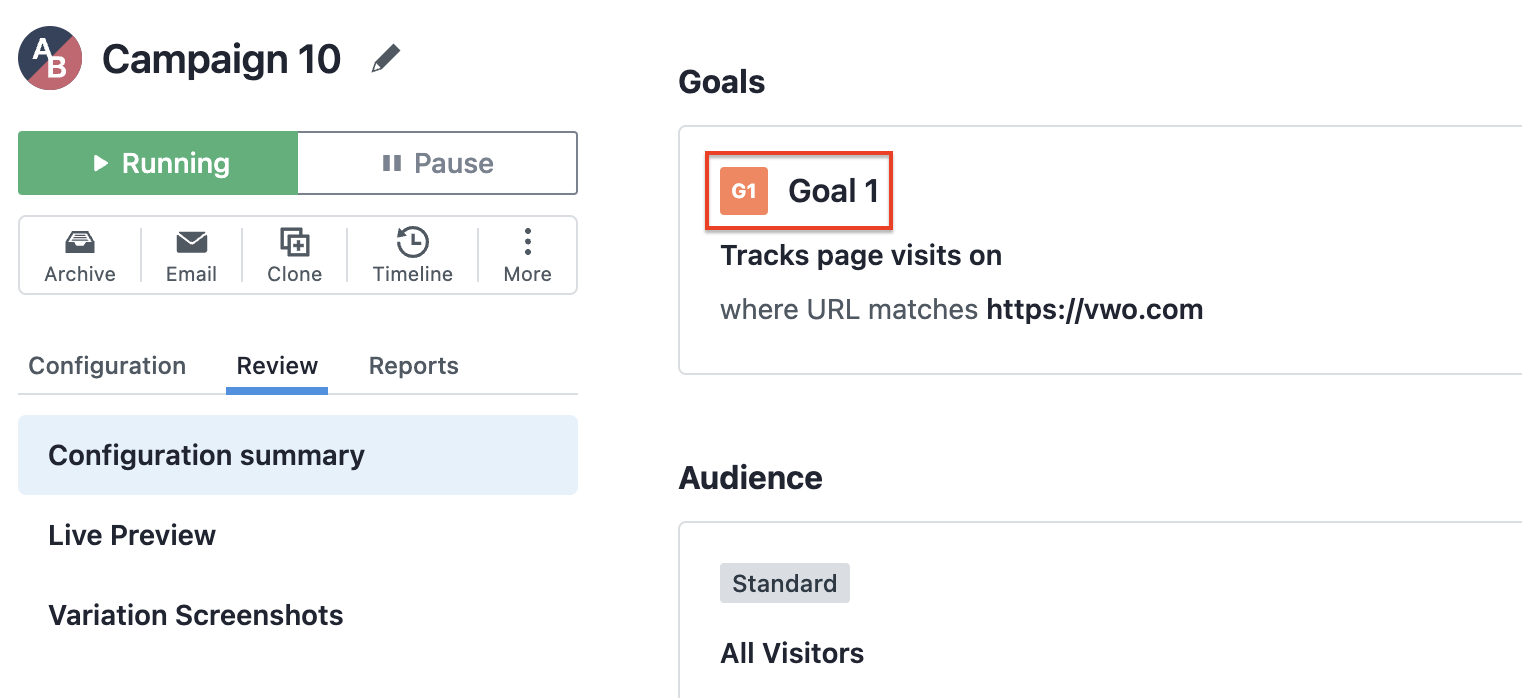The image size is (1522, 698).
Task: View Variation Screenshots section
Action: click(196, 615)
